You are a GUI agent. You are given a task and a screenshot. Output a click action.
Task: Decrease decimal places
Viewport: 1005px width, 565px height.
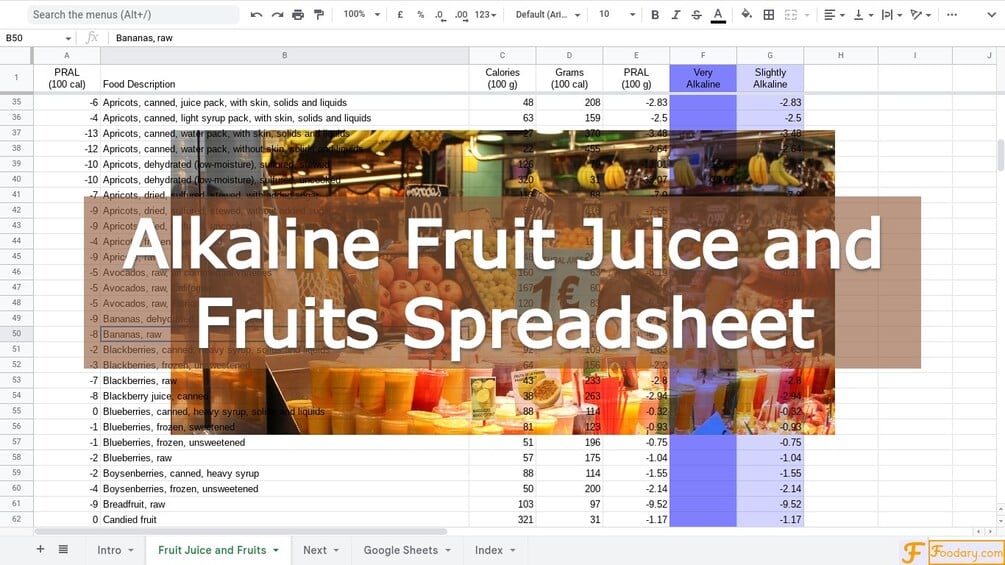click(440, 14)
